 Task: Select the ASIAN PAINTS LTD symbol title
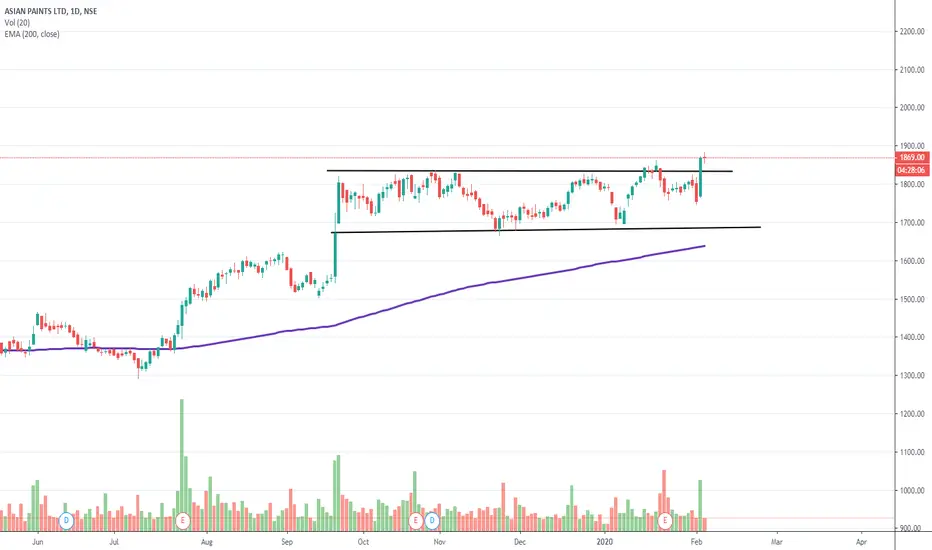pos(50,11)
